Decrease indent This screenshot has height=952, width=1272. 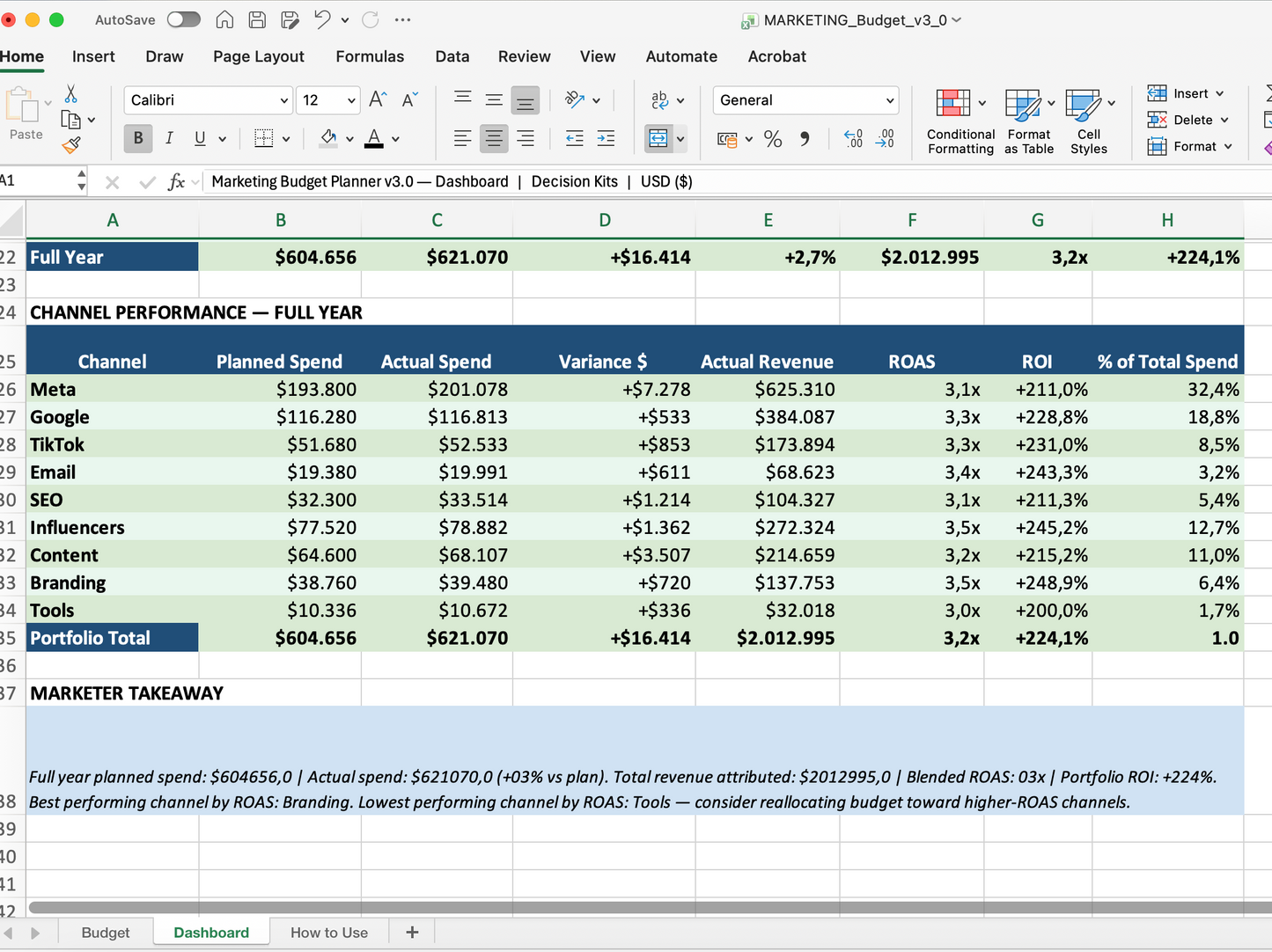click(x=575, y=138)
